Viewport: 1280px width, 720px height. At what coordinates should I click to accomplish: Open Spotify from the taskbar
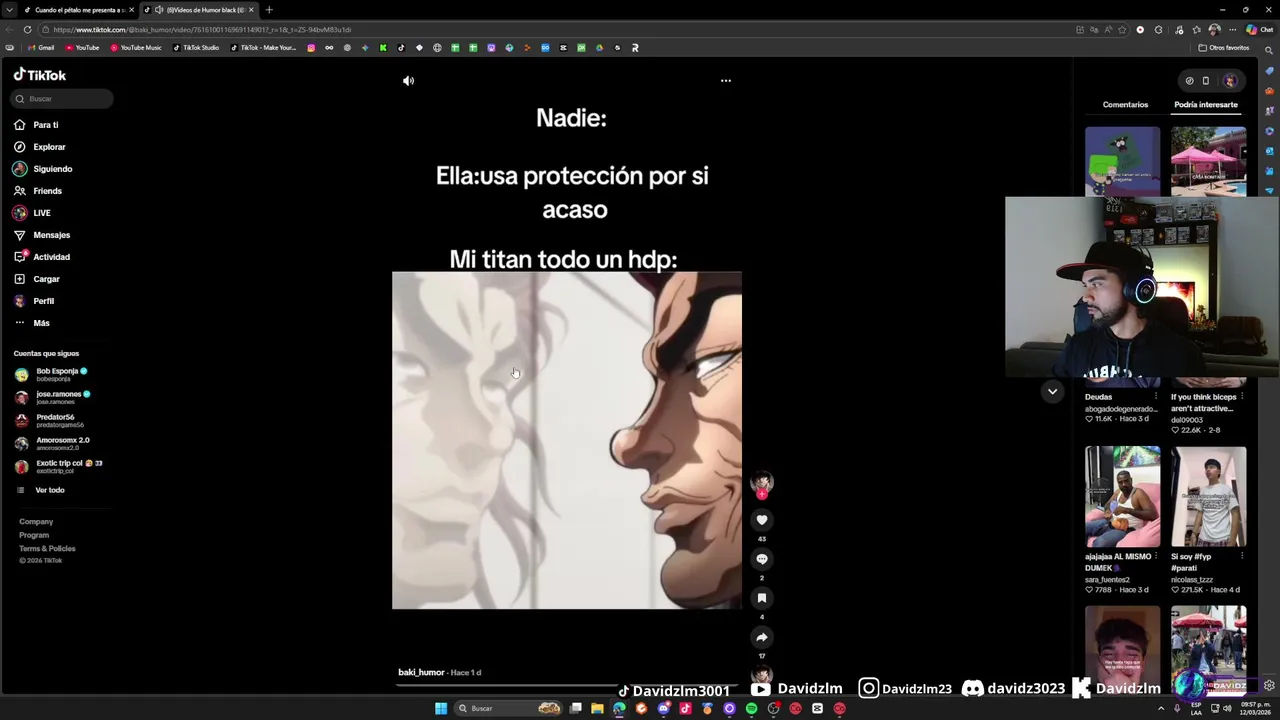(751, 709)
